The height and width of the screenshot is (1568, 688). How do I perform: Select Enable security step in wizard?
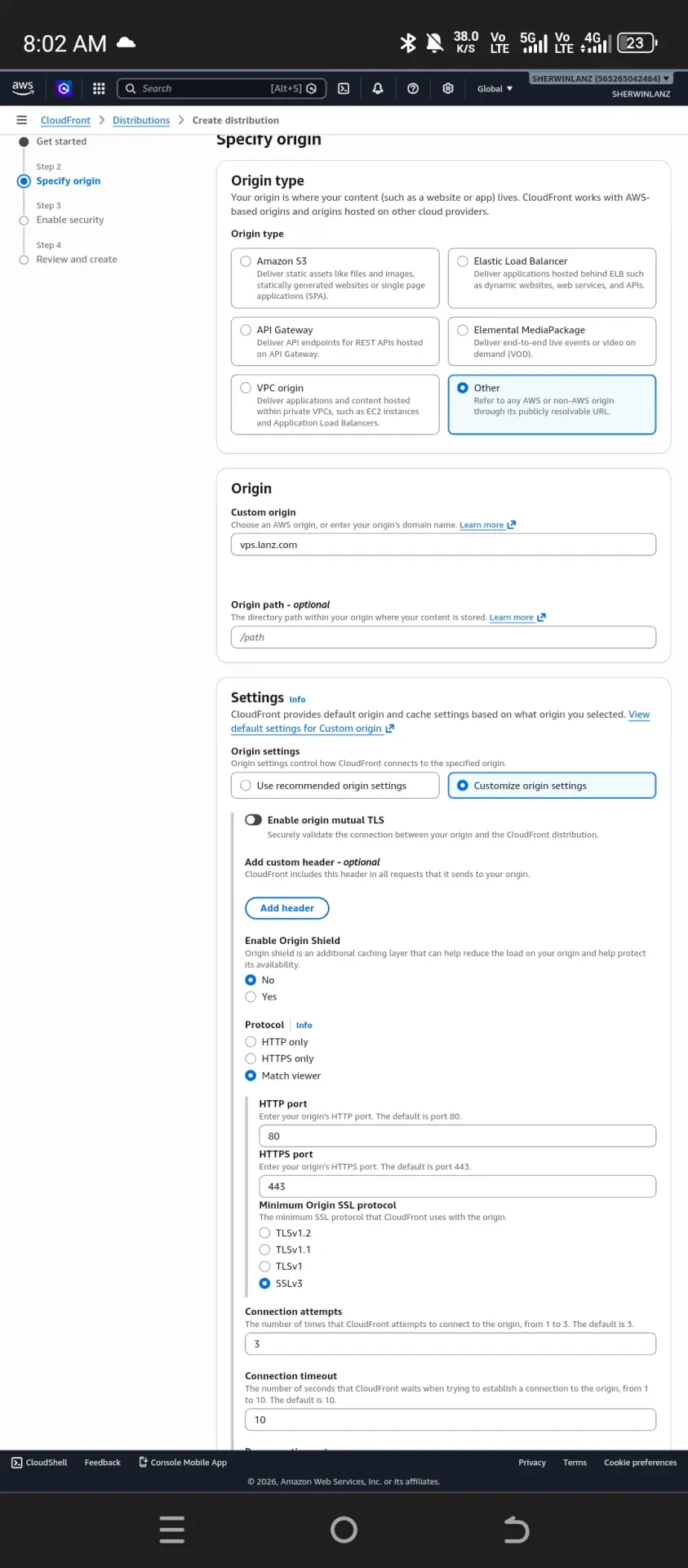click(70, 220)
